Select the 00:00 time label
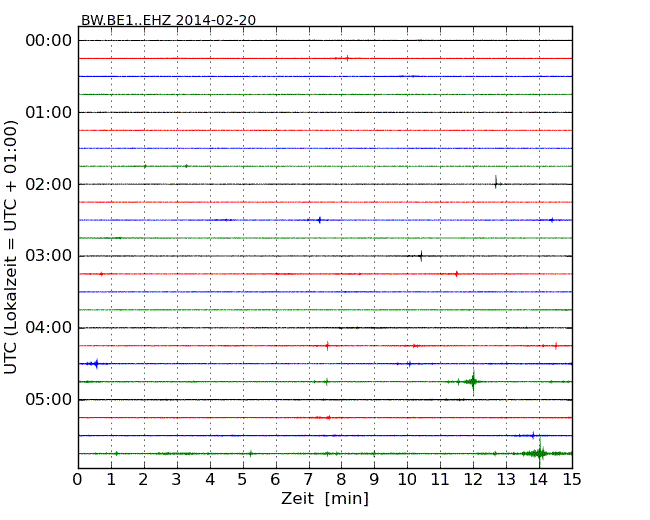 click(x=49, y=41)
